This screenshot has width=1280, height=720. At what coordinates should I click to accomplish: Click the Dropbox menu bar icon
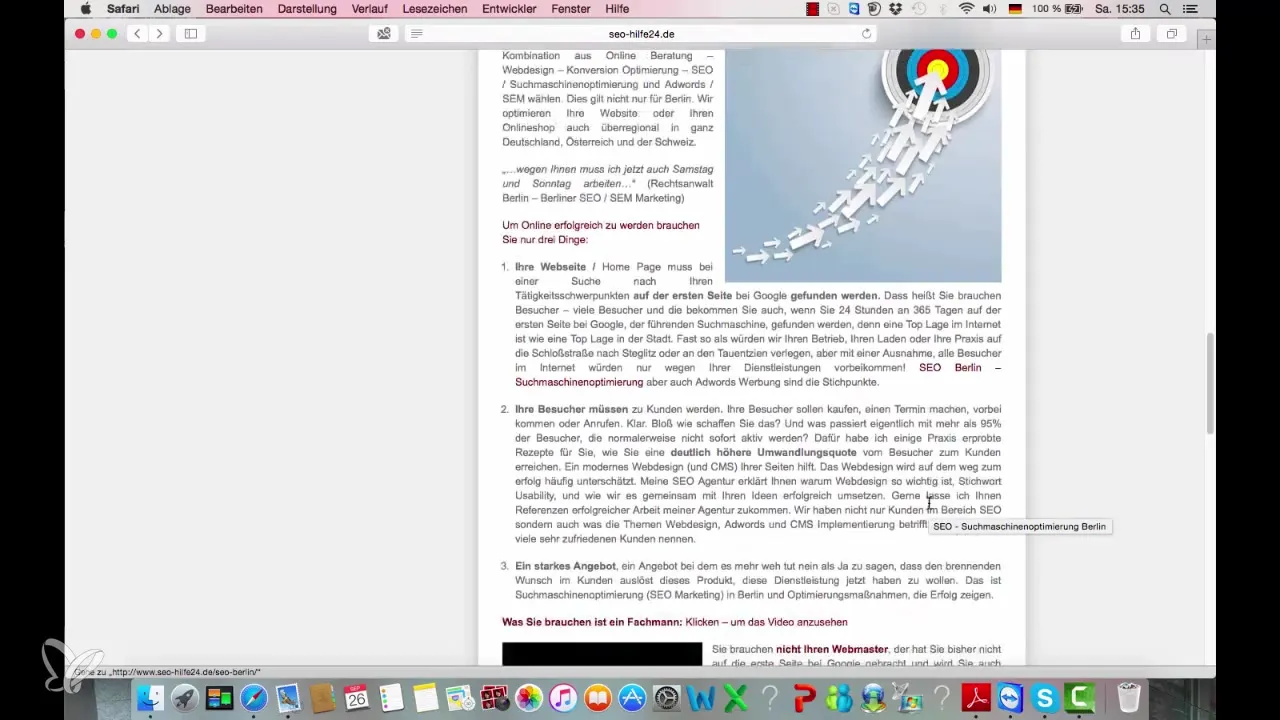point(894,9)
